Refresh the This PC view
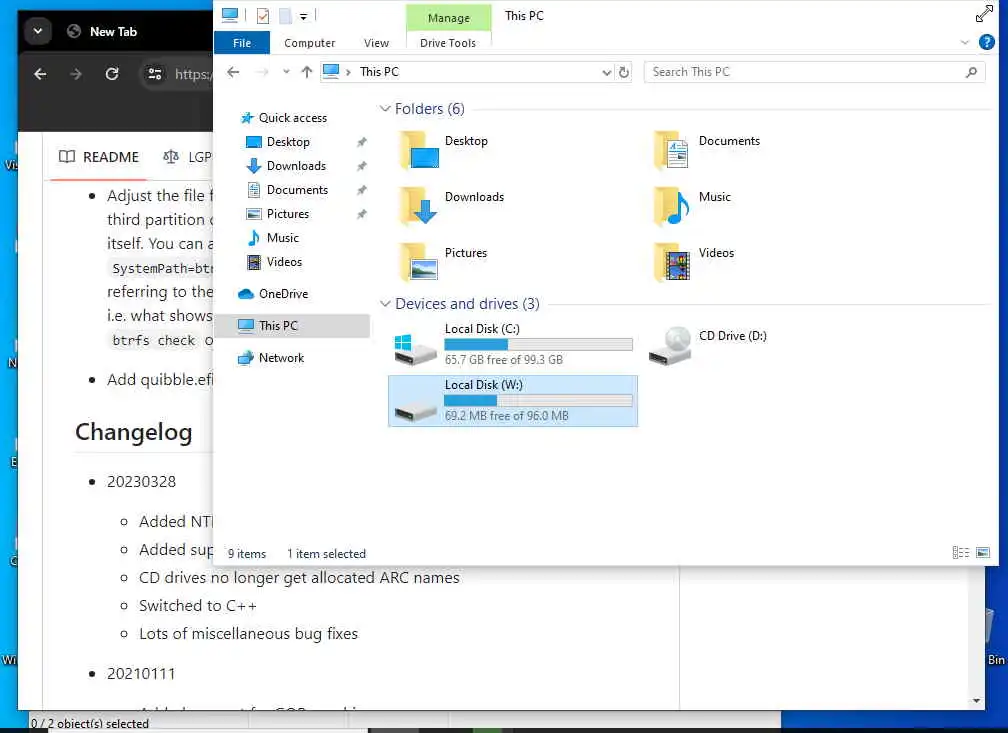The height and width of the screenshot is (733, 1008). tap(624, 72)
